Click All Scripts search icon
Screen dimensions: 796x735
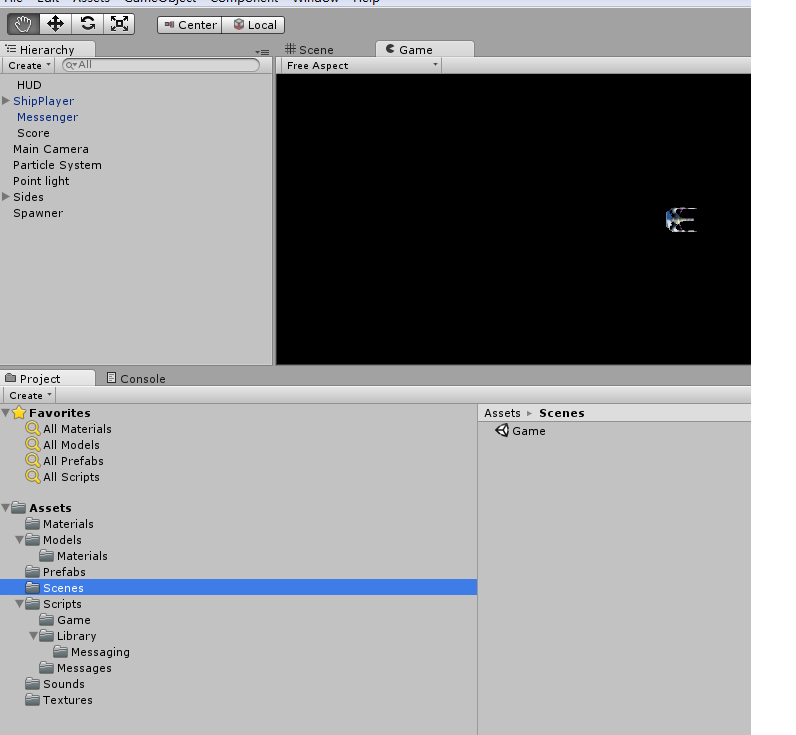click(33, 477)
